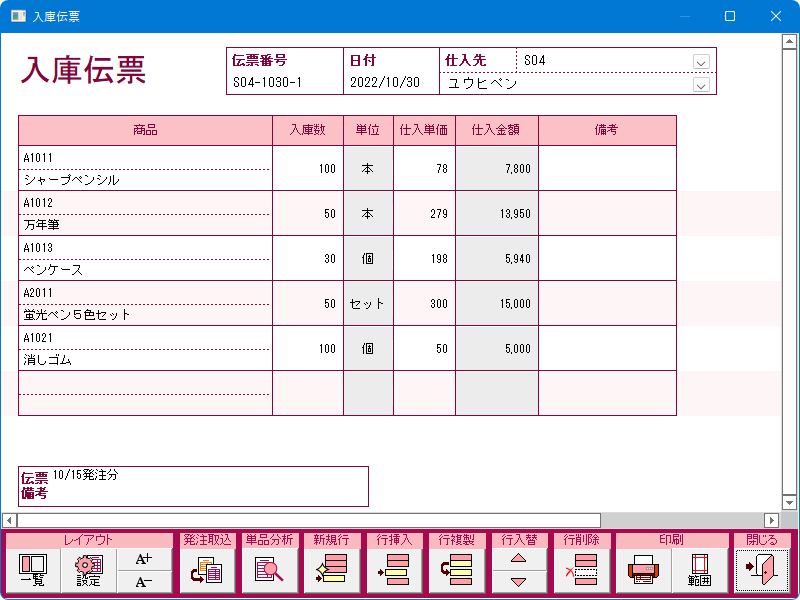Print the slip with the printer icon
Viewport: 800px width, 600px height.
coord(644,570)
